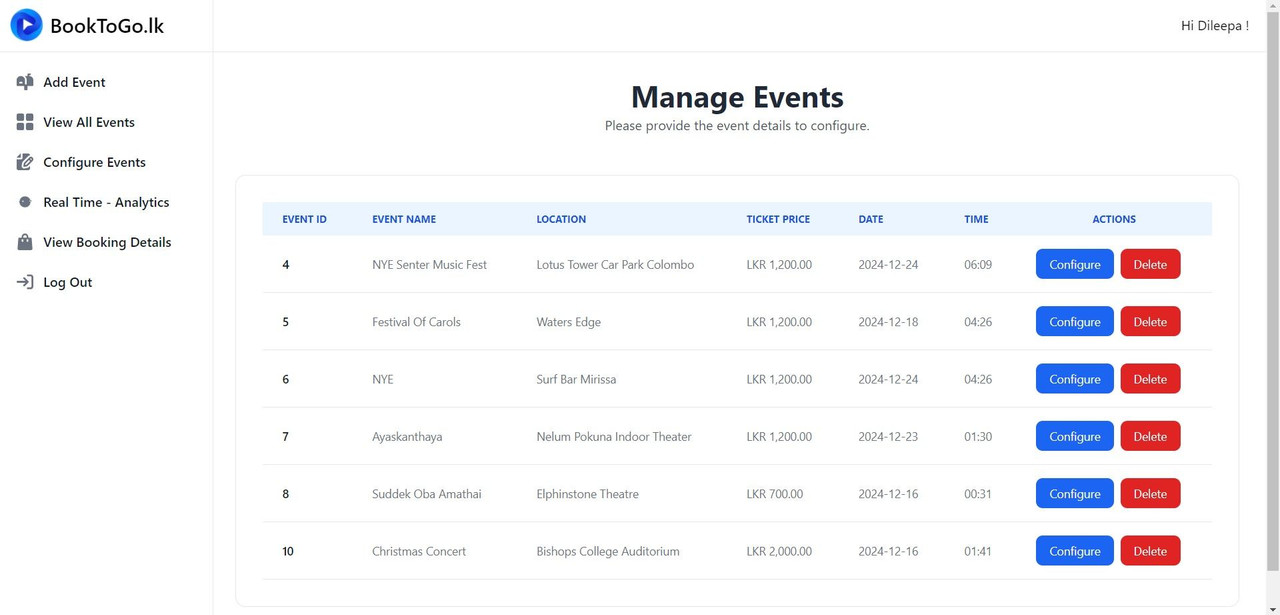Click the Hi Dileepa greeting text
This screenshot has width=1280, height=615.
pos(1214,26)
